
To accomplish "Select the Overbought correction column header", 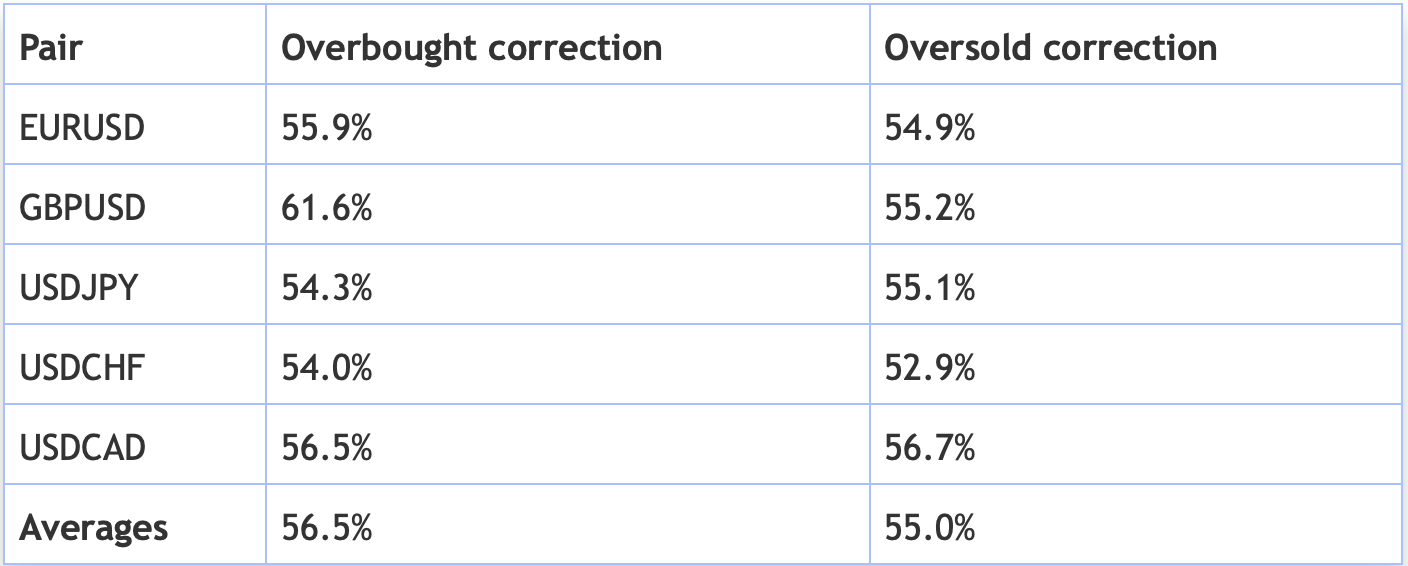I will click(x=472, y=48).
